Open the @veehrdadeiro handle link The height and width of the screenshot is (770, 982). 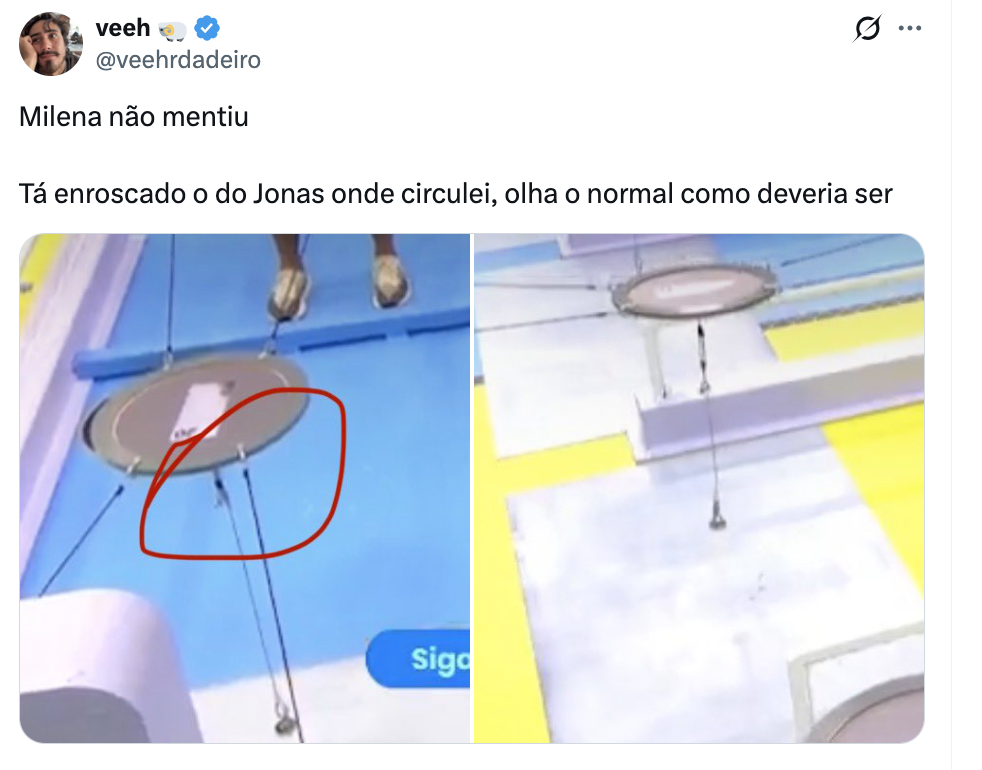[178, 60]
